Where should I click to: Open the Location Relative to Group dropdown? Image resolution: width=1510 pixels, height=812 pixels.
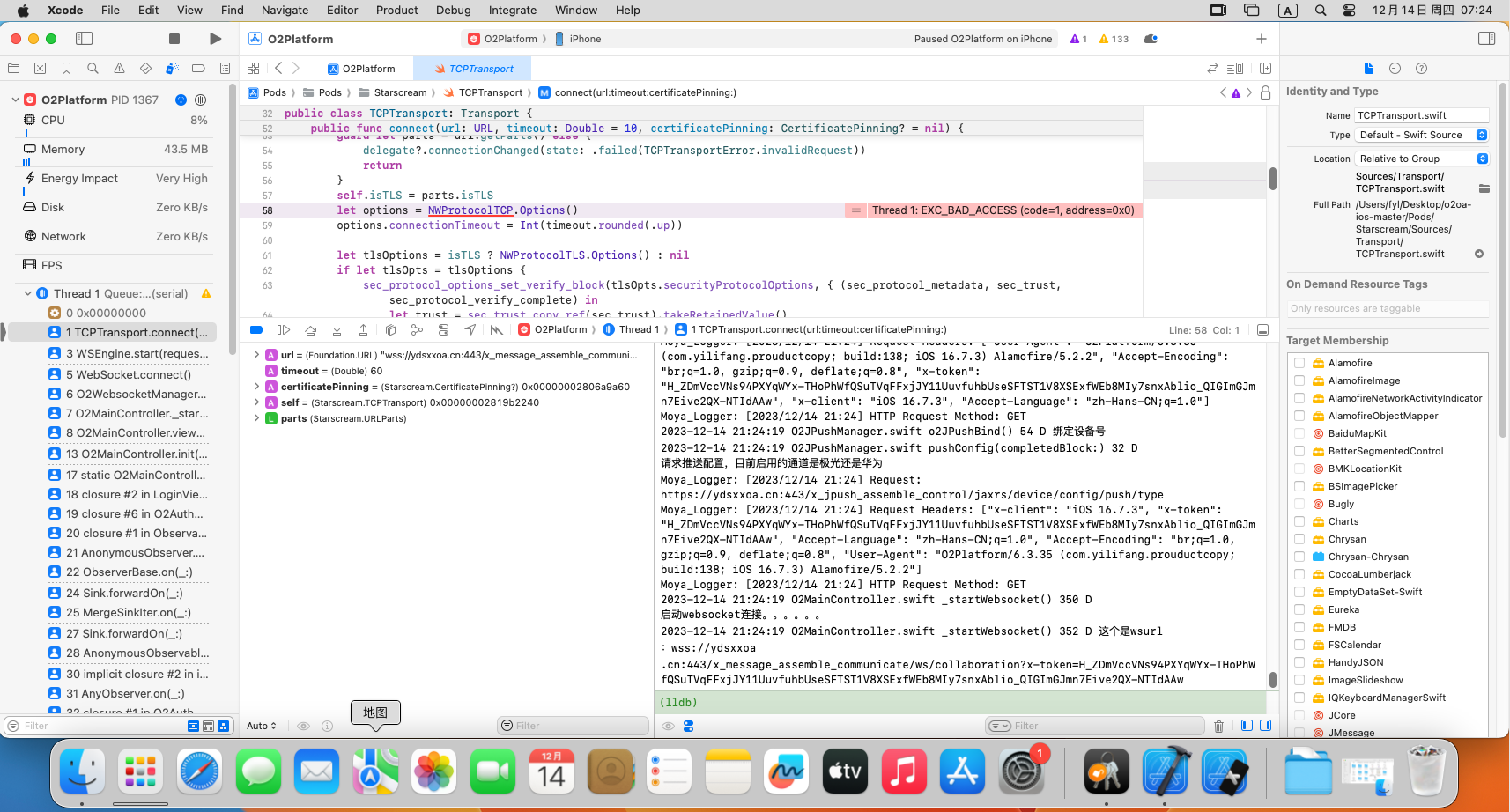(1421, 159)
